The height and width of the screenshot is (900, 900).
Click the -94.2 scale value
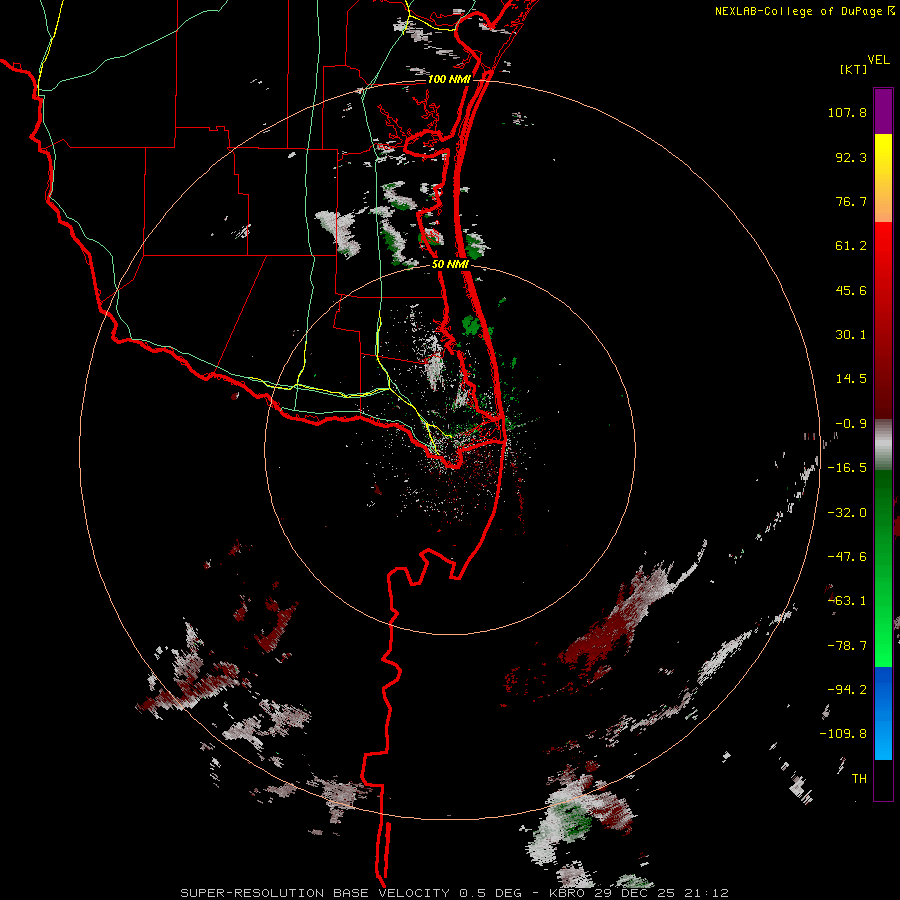pos(847,689)
